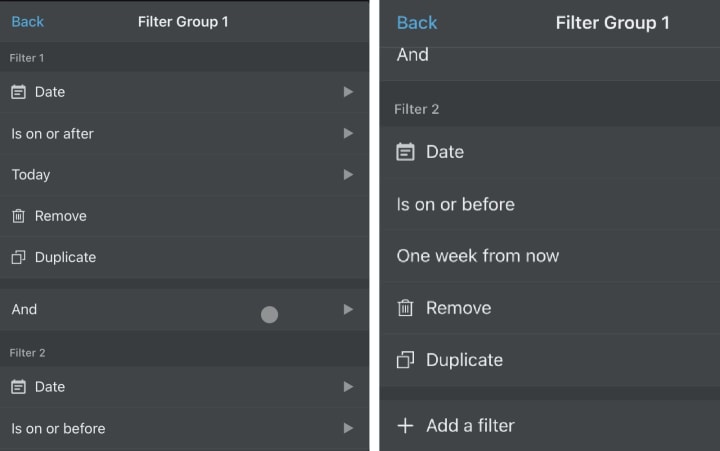The height and width of the screenshot is (451, 720).
Task: Click the calendar icon in left Filter 1
Action: (x=19, y=92)
